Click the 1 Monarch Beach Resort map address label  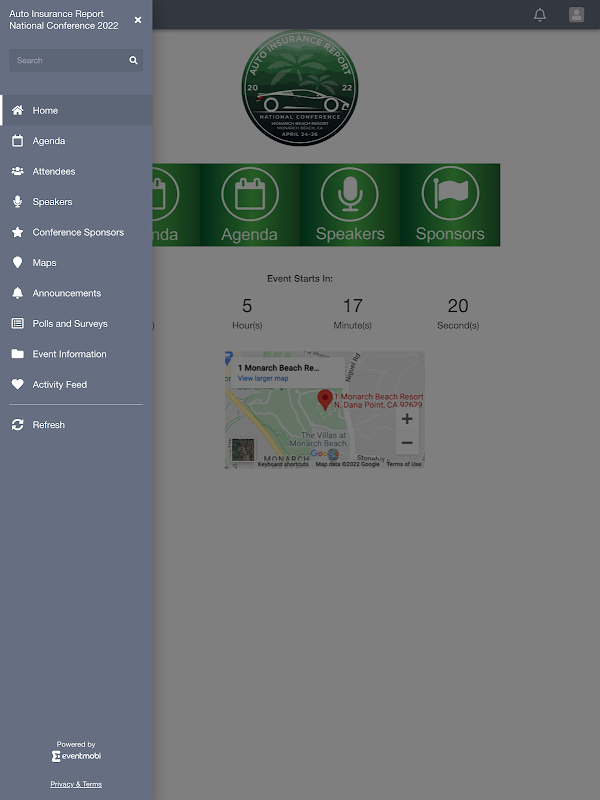tap(379, 401)
